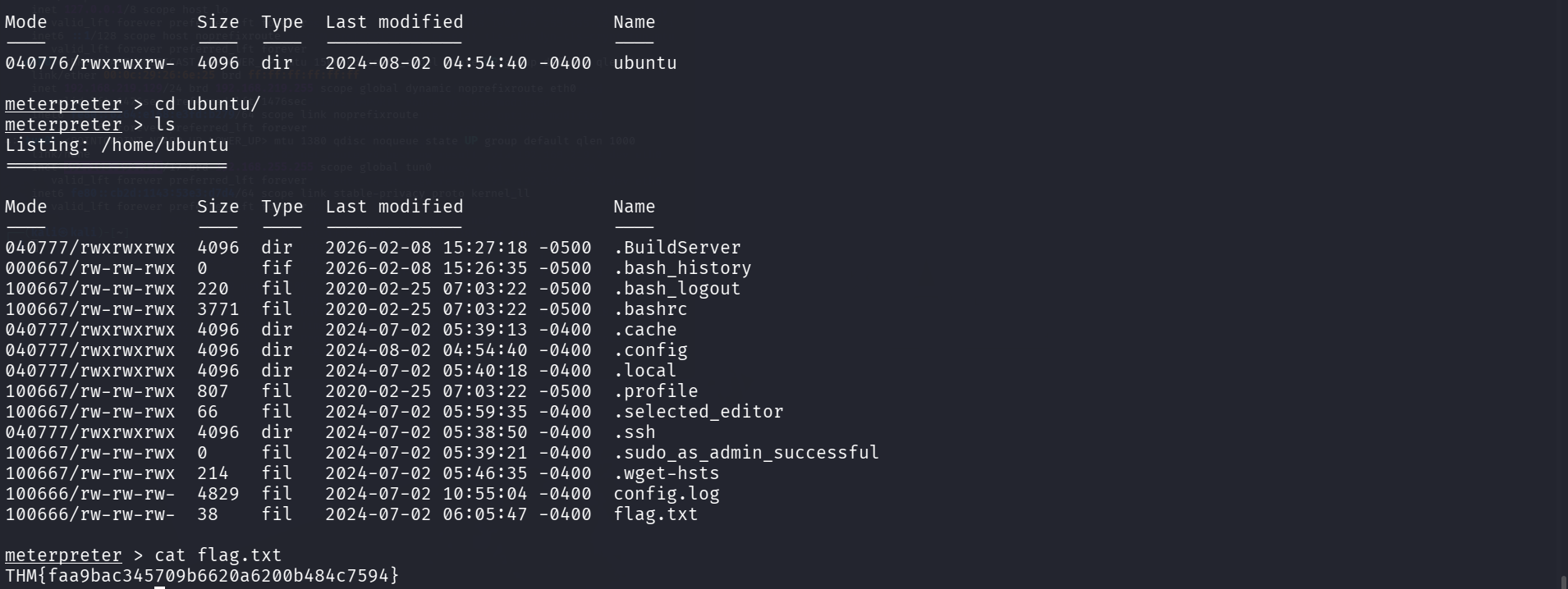Click the .ssh directory entry
The width and height of the screenshot is (1568, 589).
pyautogui.click(x=634, y=432)
